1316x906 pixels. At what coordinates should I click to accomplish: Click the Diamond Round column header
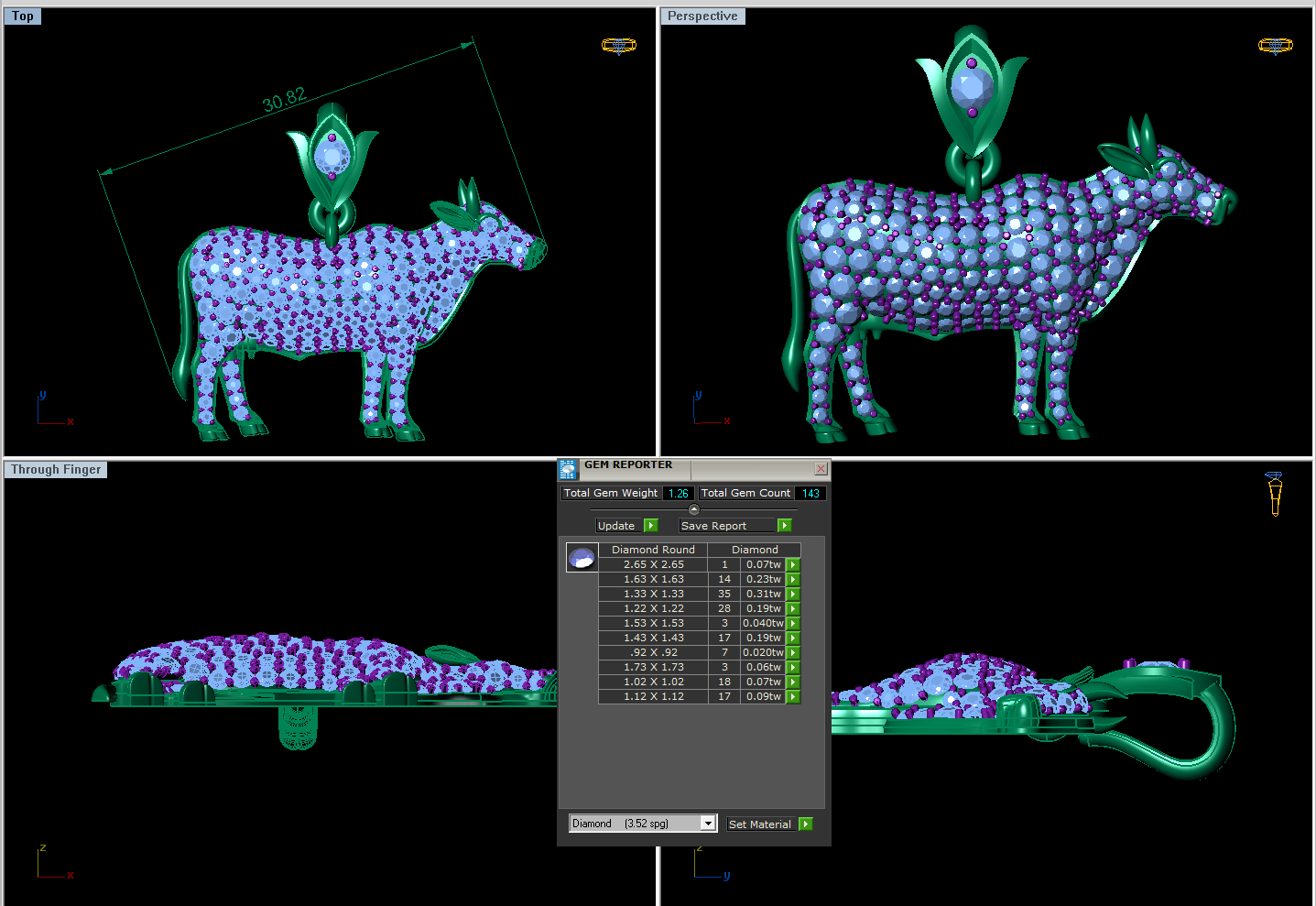point(653,550)
